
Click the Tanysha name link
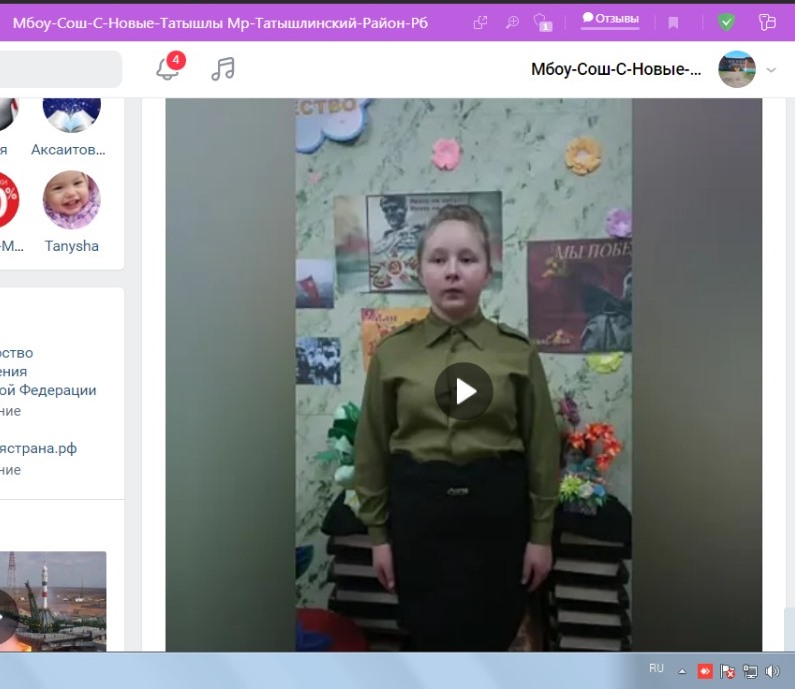point(71,246)
